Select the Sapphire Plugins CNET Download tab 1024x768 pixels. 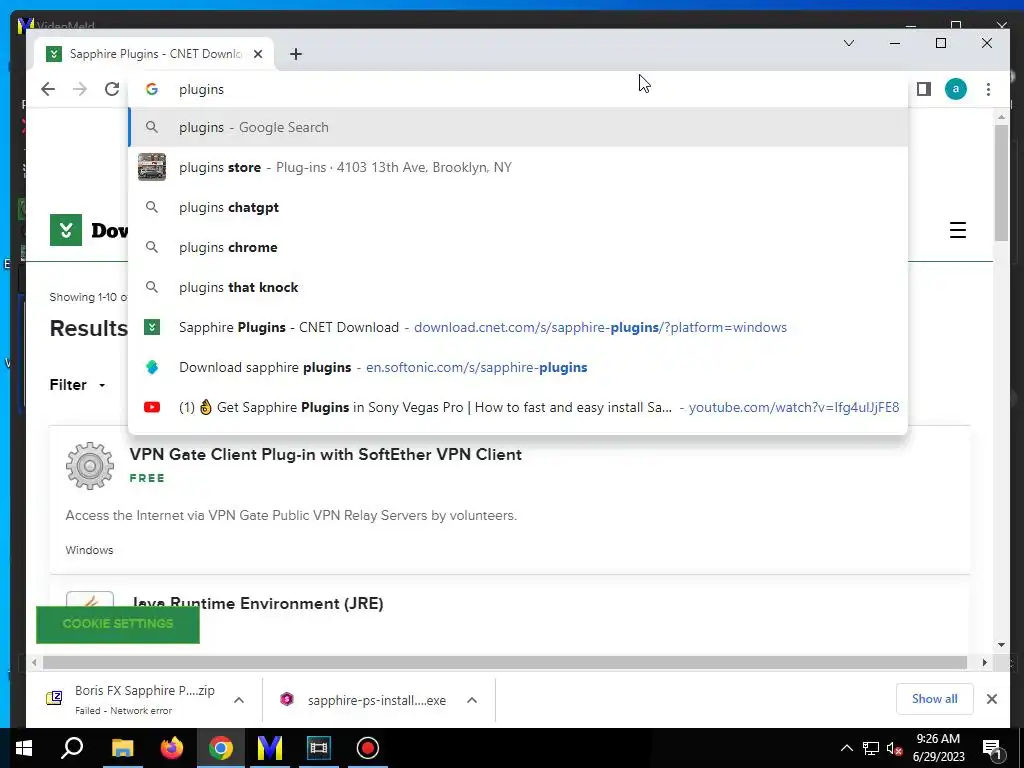(154, 54)
